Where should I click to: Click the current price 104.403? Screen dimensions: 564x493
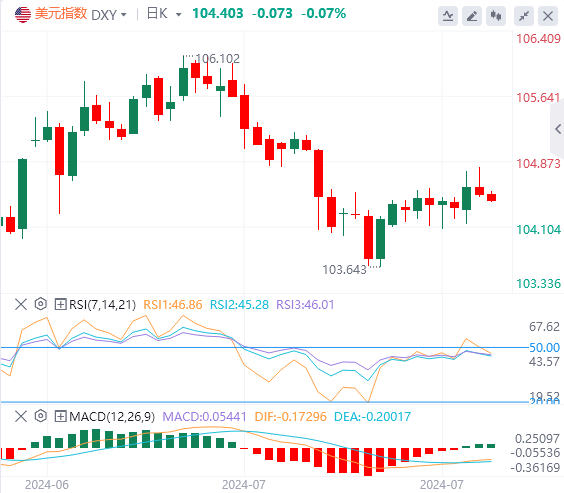tap(218, 14)
